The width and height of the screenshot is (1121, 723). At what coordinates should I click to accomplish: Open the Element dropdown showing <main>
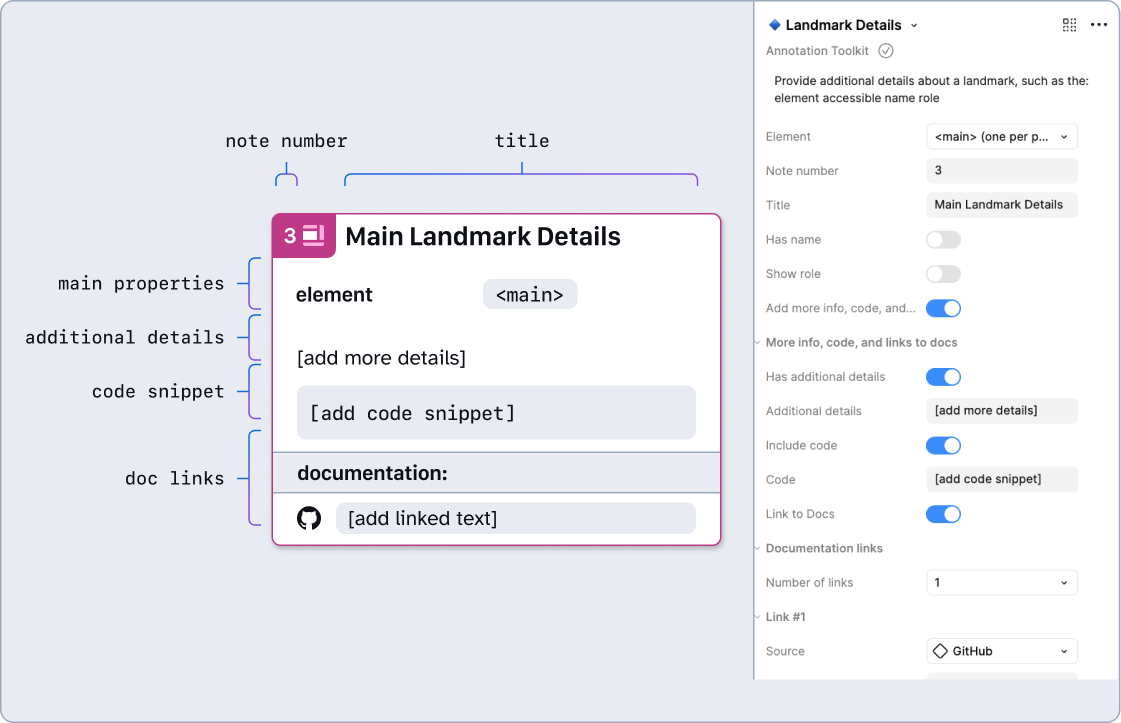(x=1002, y=137)
